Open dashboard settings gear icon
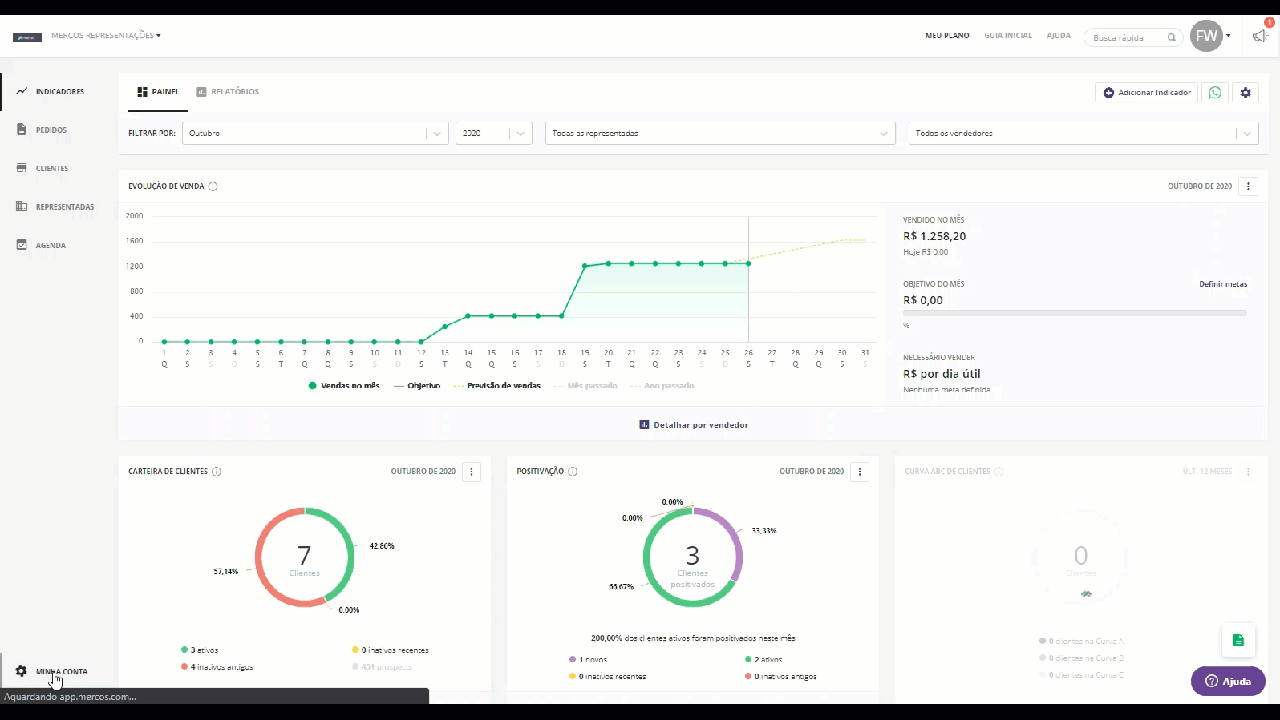This screenshot has width=1280, height=720. point(1245,92)
